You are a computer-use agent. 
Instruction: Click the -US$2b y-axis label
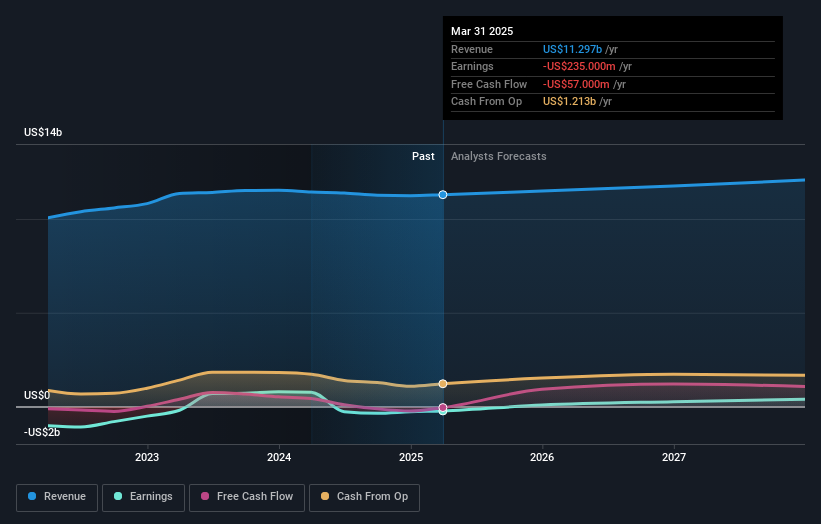[42, 432]
